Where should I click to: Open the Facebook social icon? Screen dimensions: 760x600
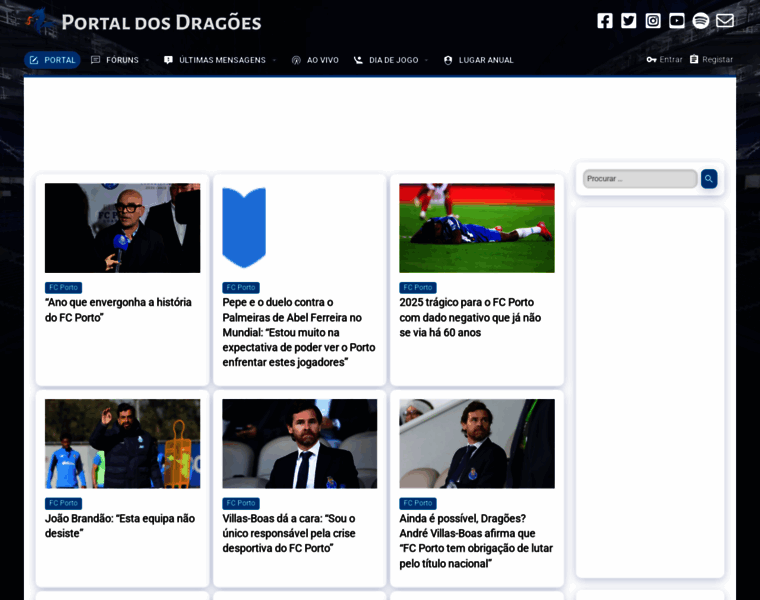(x=604, y=21)
